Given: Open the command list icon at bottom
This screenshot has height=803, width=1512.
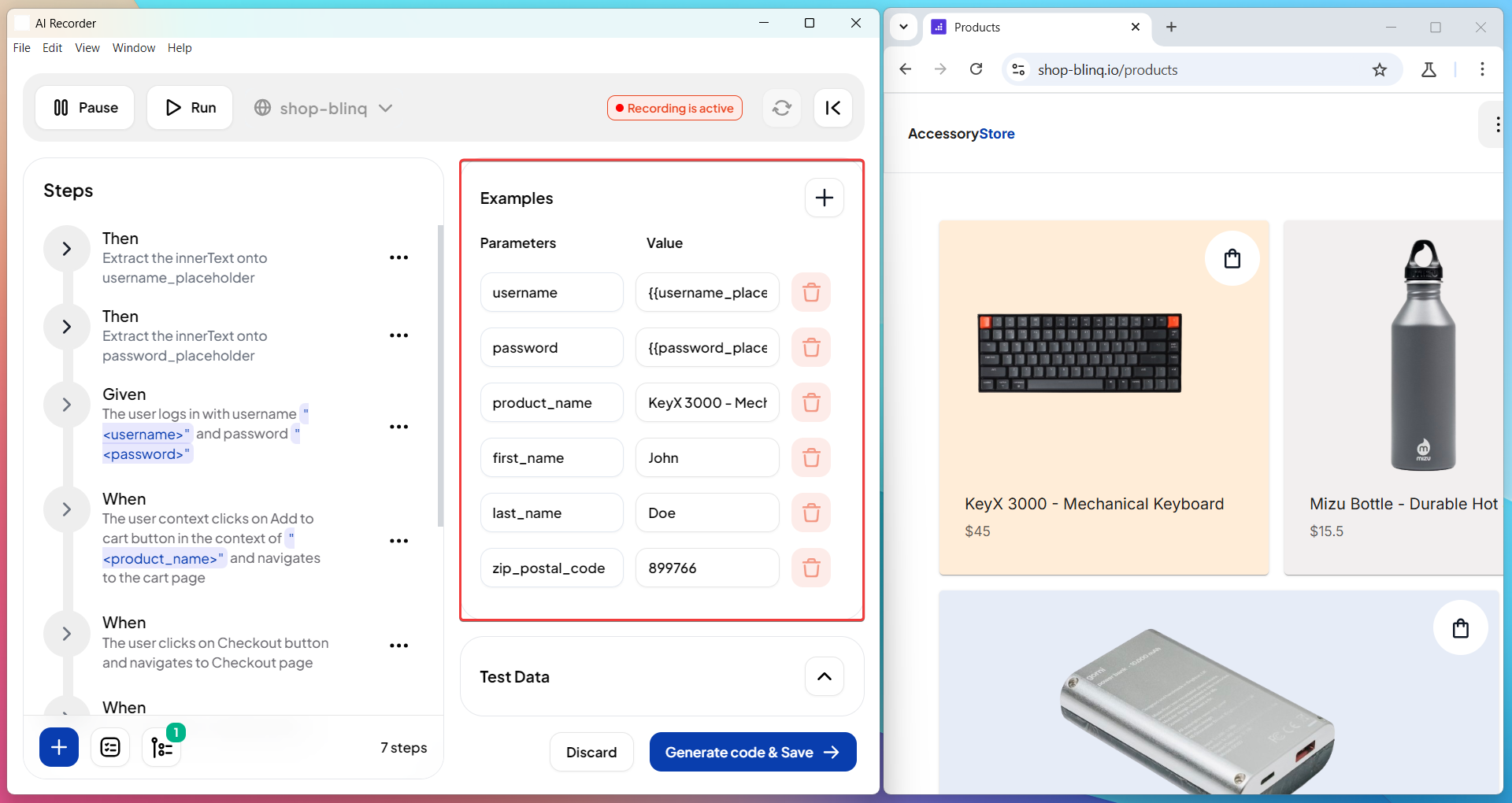Looking at the screenshot, I should (110, 747).
